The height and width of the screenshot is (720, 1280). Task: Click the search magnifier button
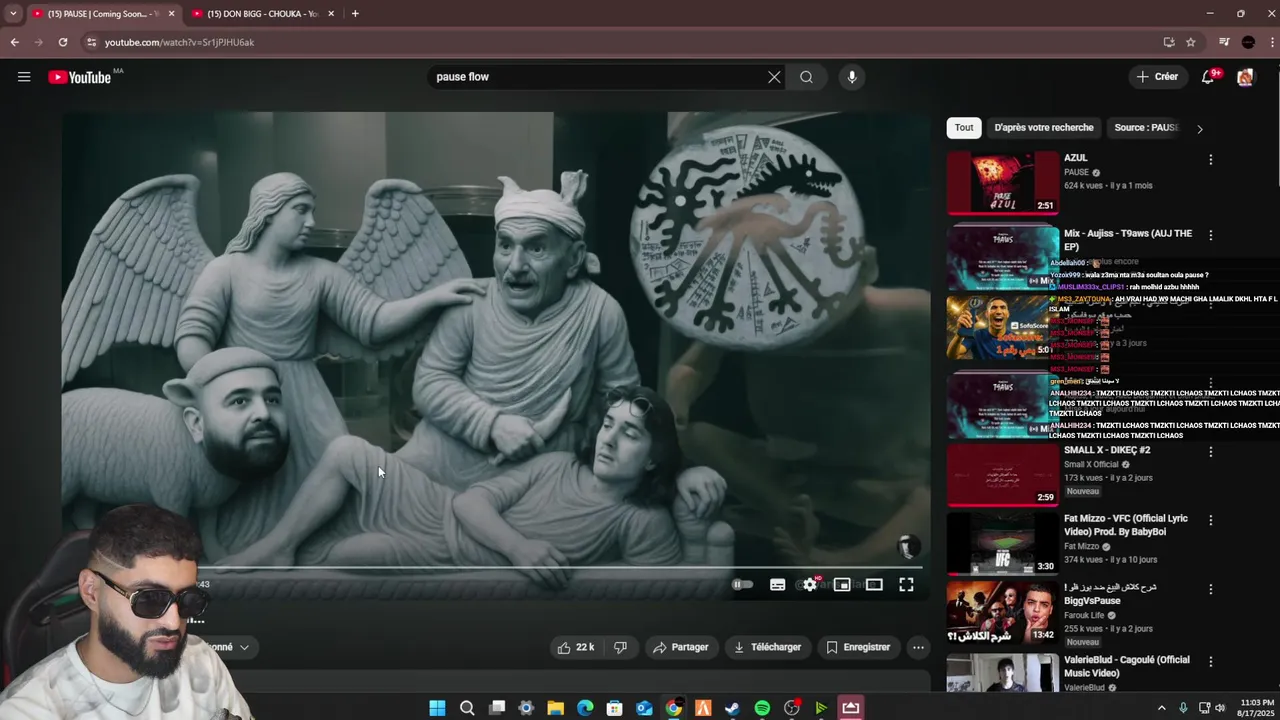806,77
